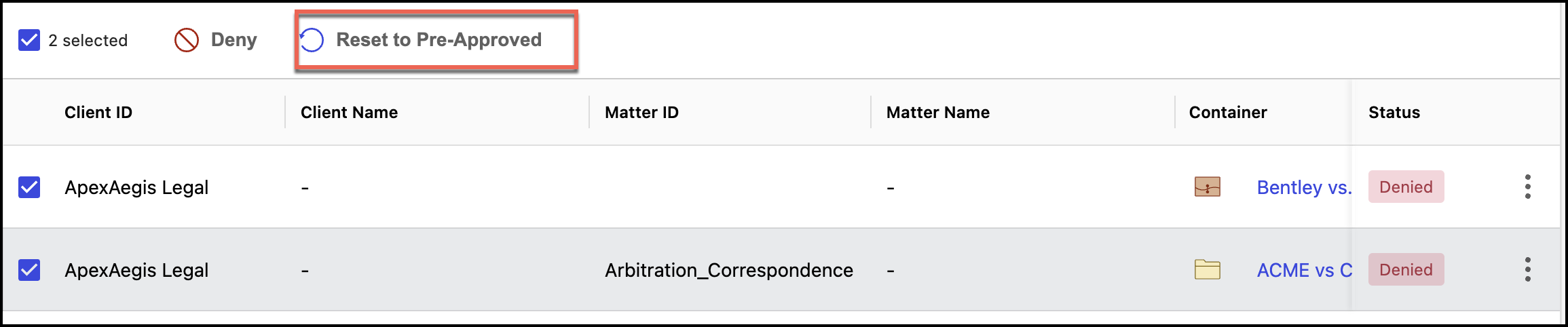Open the ACME vs C container link

point(1303,270)
